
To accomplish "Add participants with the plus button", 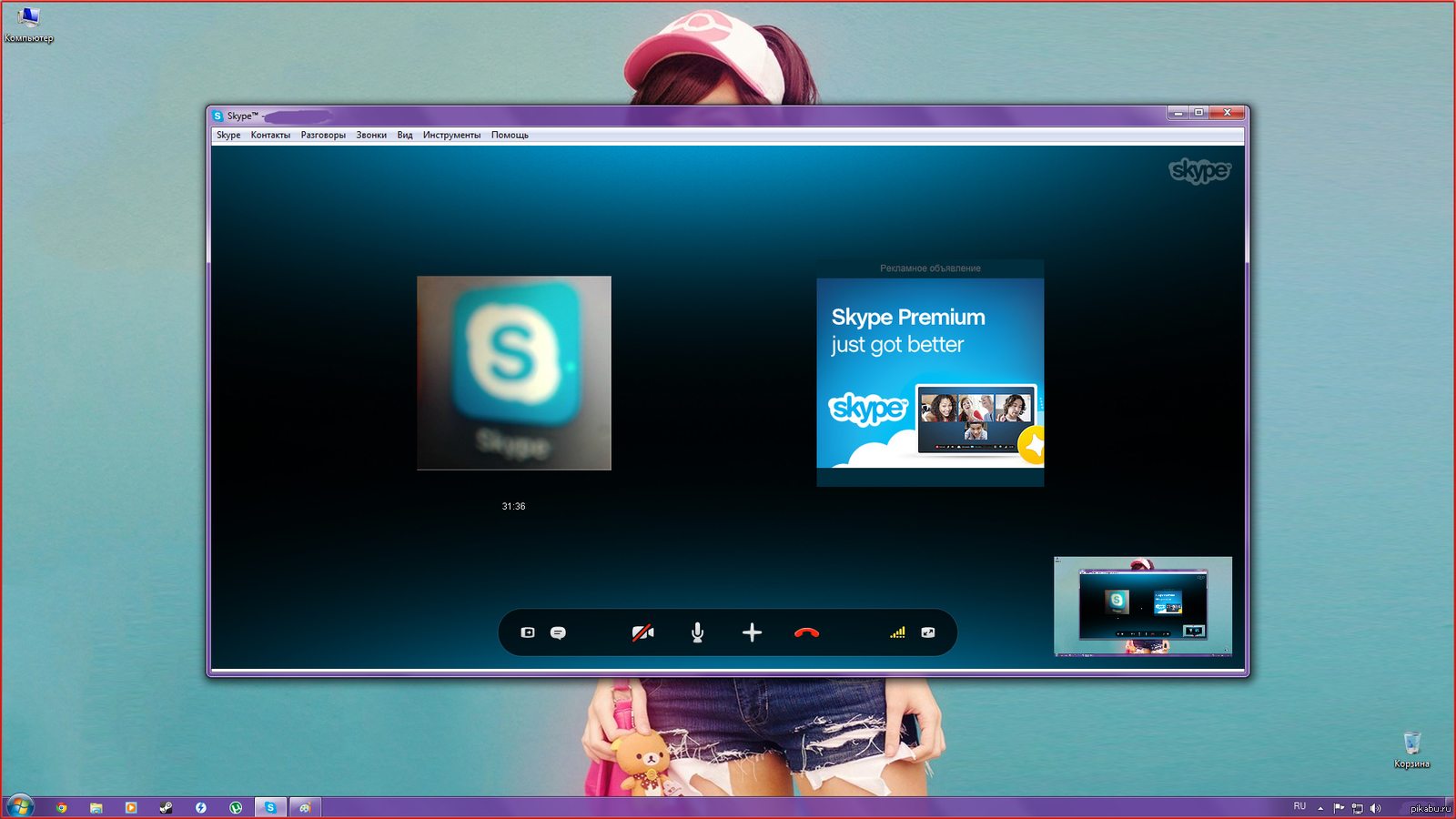I will [752, 632].
